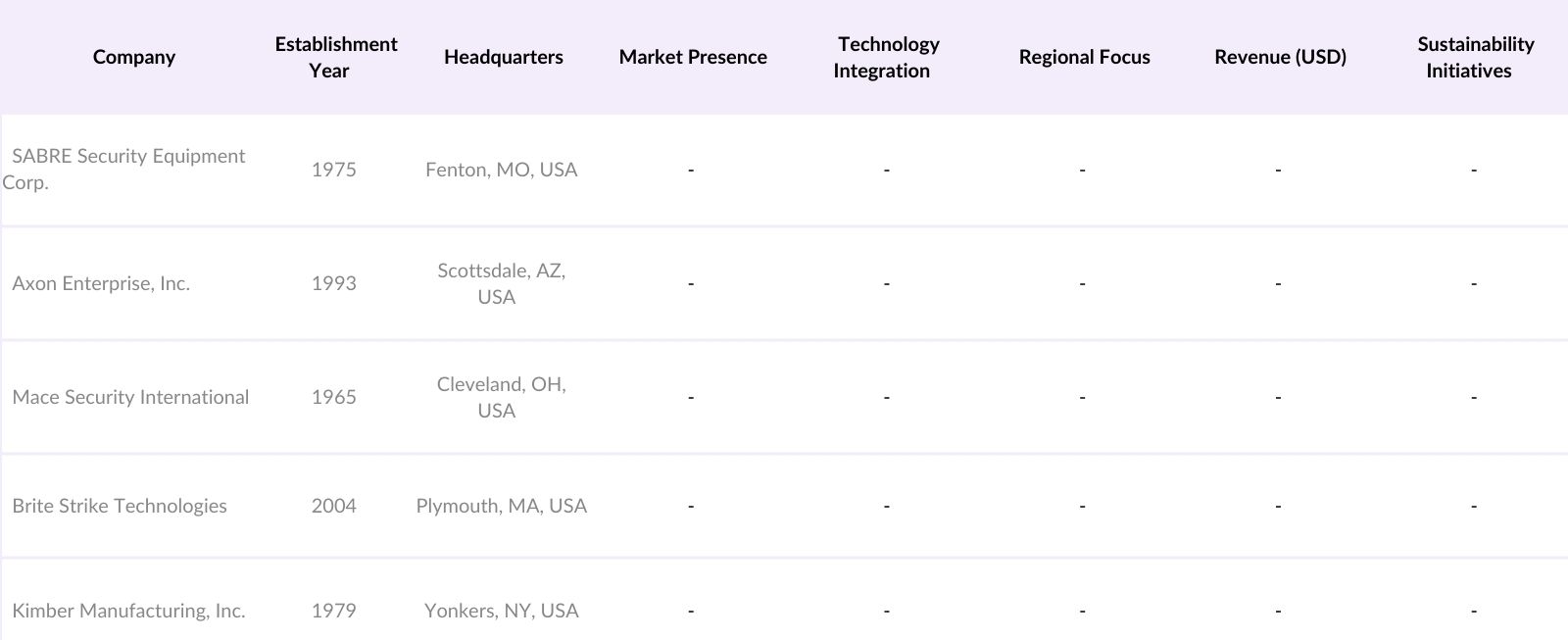Click SABRE Security Equipment Corp. cell
This screenshot has height=640, width=1568.
pyautogui.click(x=127, y=169)
